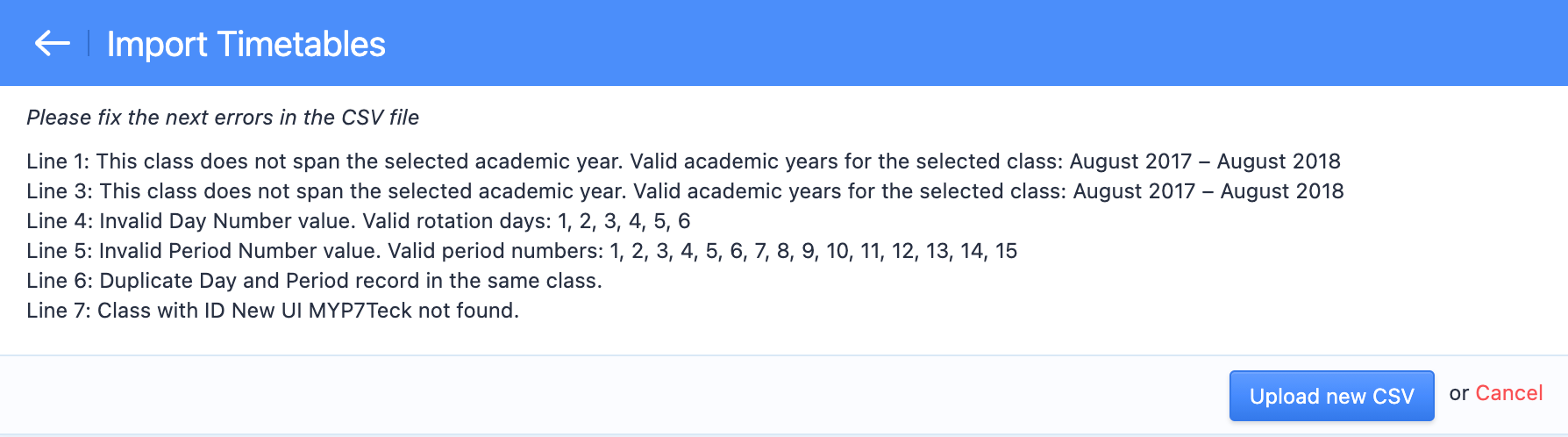Click the word 'or' beside Cancel
Screen dimensions: 1568x437
tap(1458, 393)
